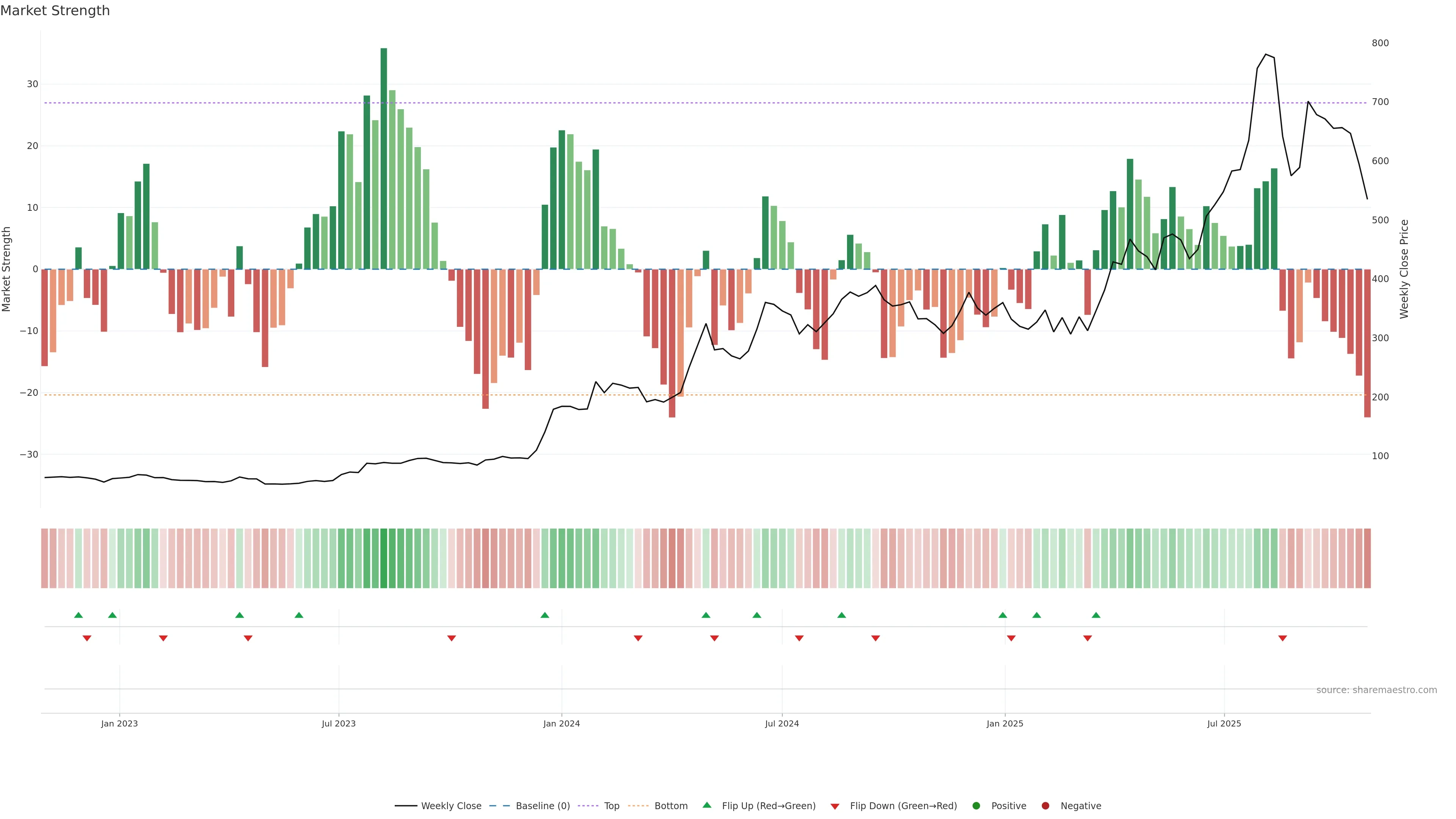The height and width of the screenshot is (819, 1456).
Task: Click the Flip Down red triangle legend icon
Action: coord(835,806)
